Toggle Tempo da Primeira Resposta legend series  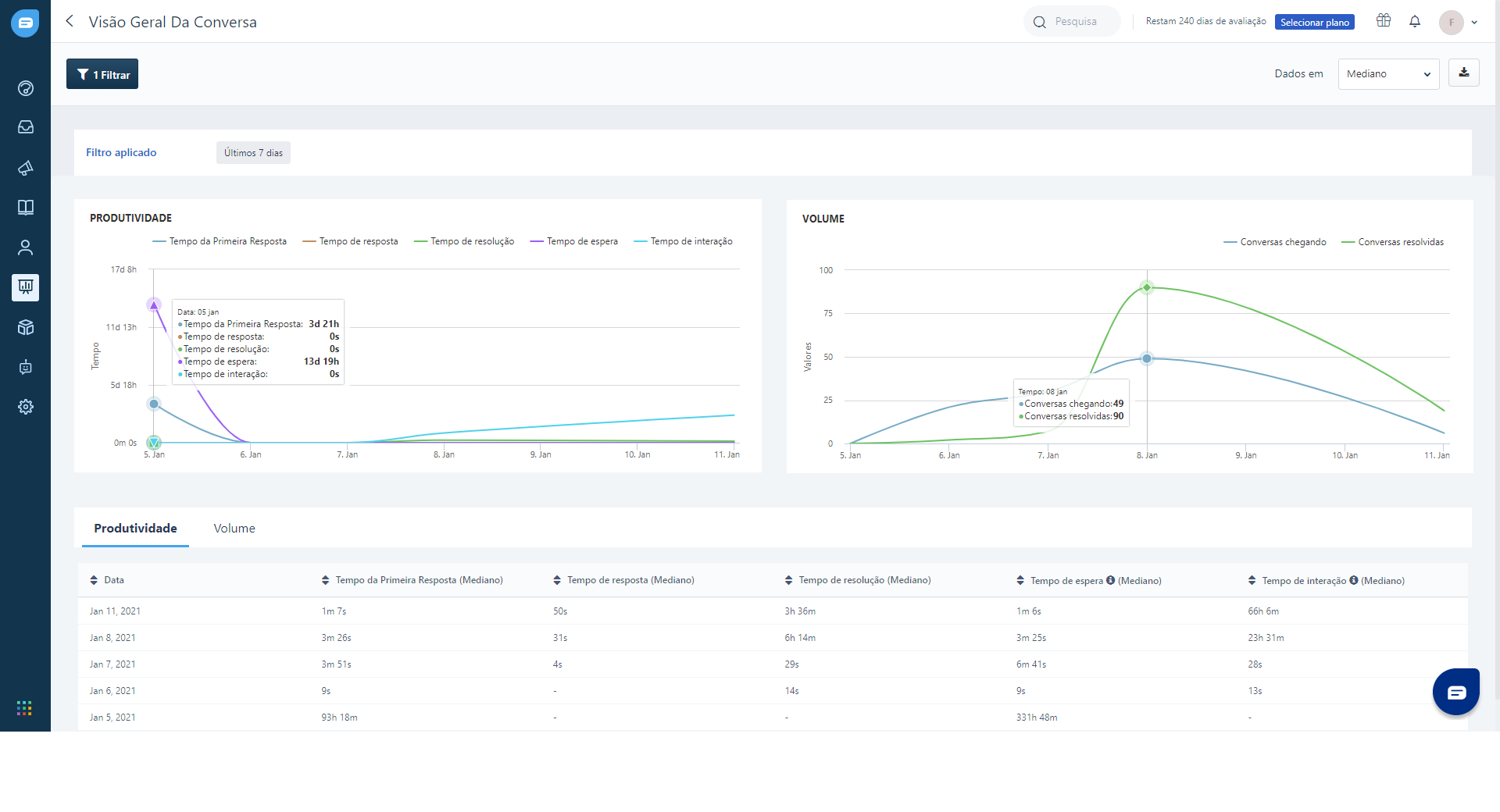[x=220, y=241]
